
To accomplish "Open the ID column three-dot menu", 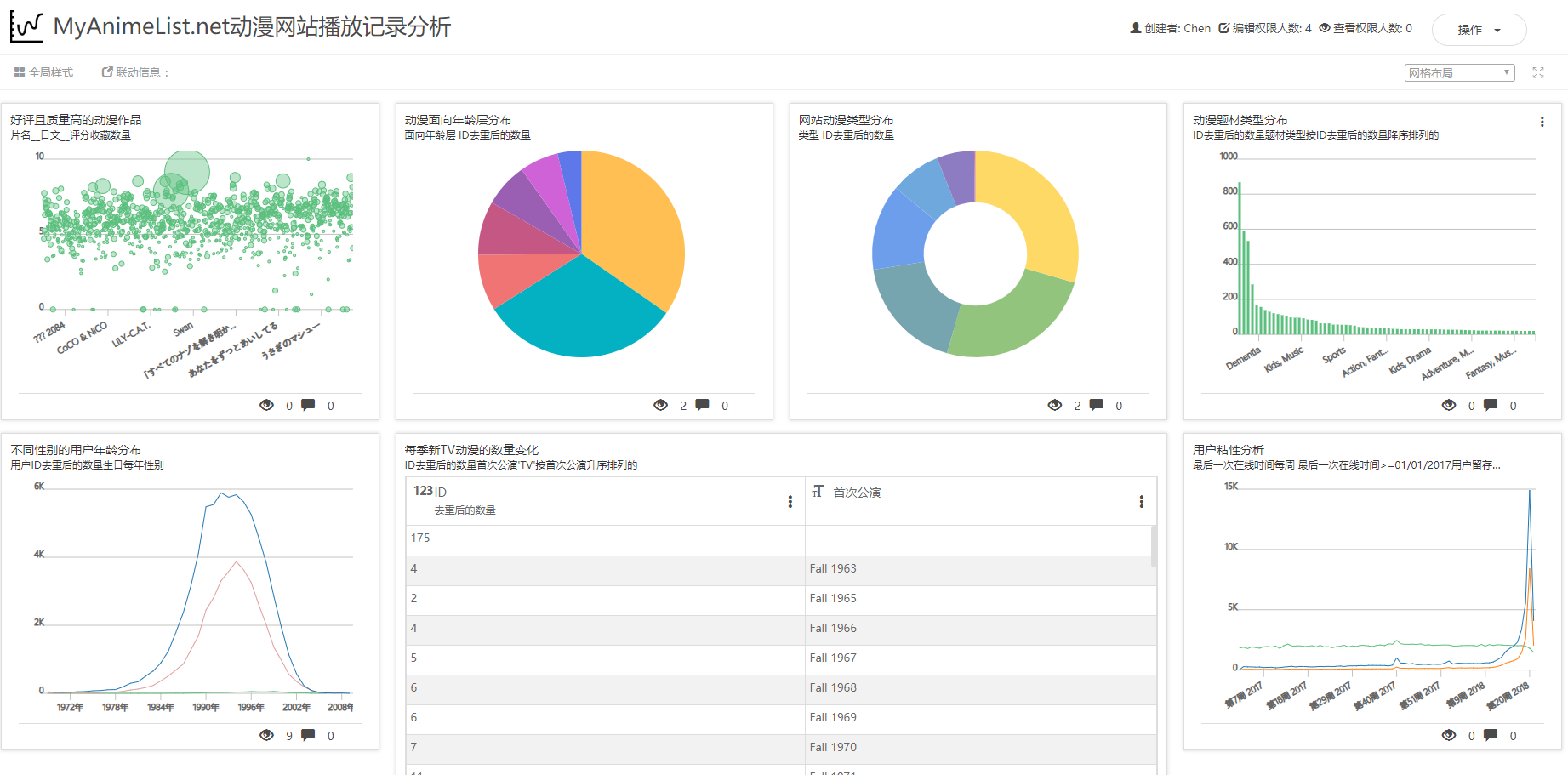I will tap(790, 502).
